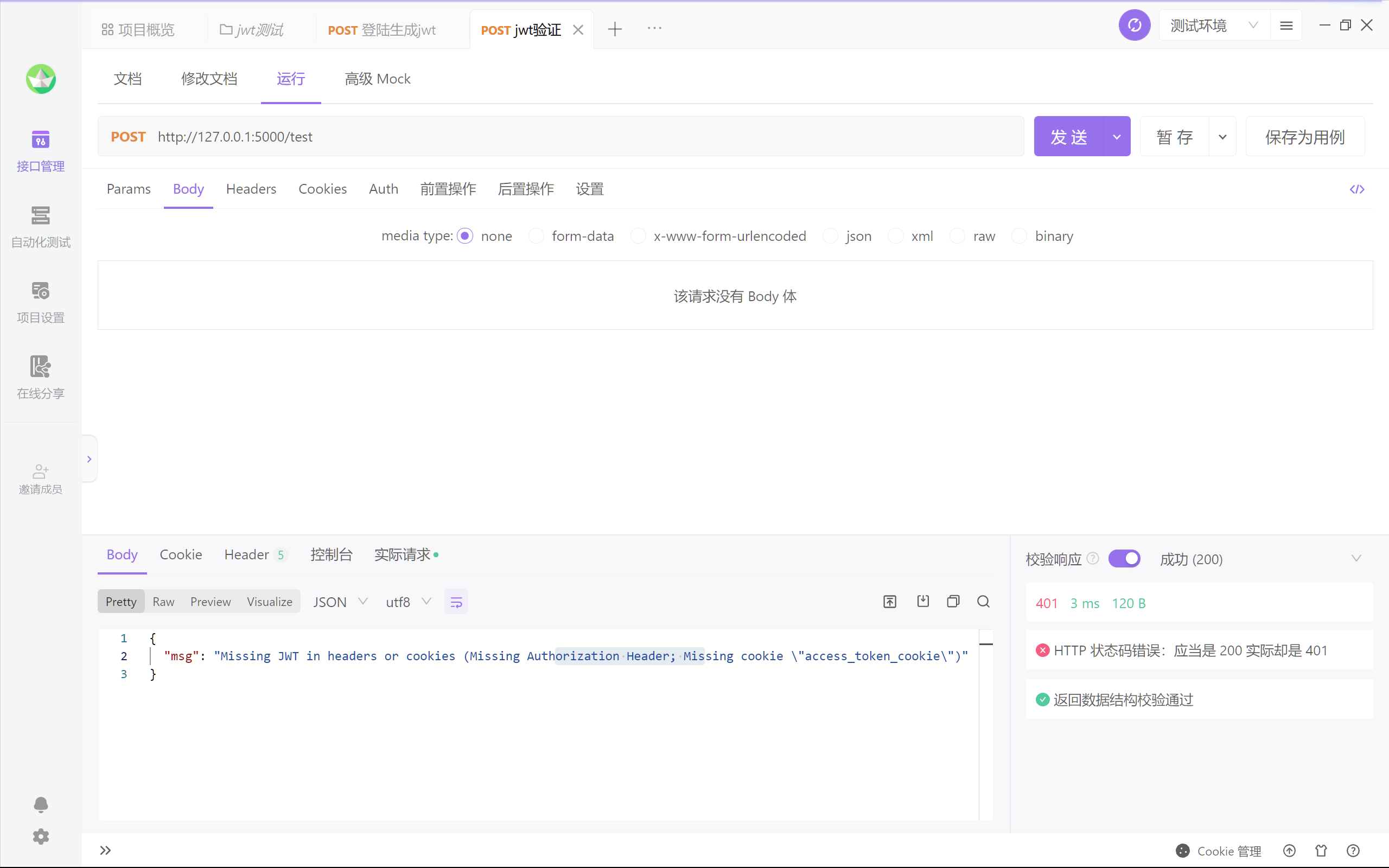Open notifications bell icon
The height and width of the screenshot is (868, 1389).
(x=40, y=805)
